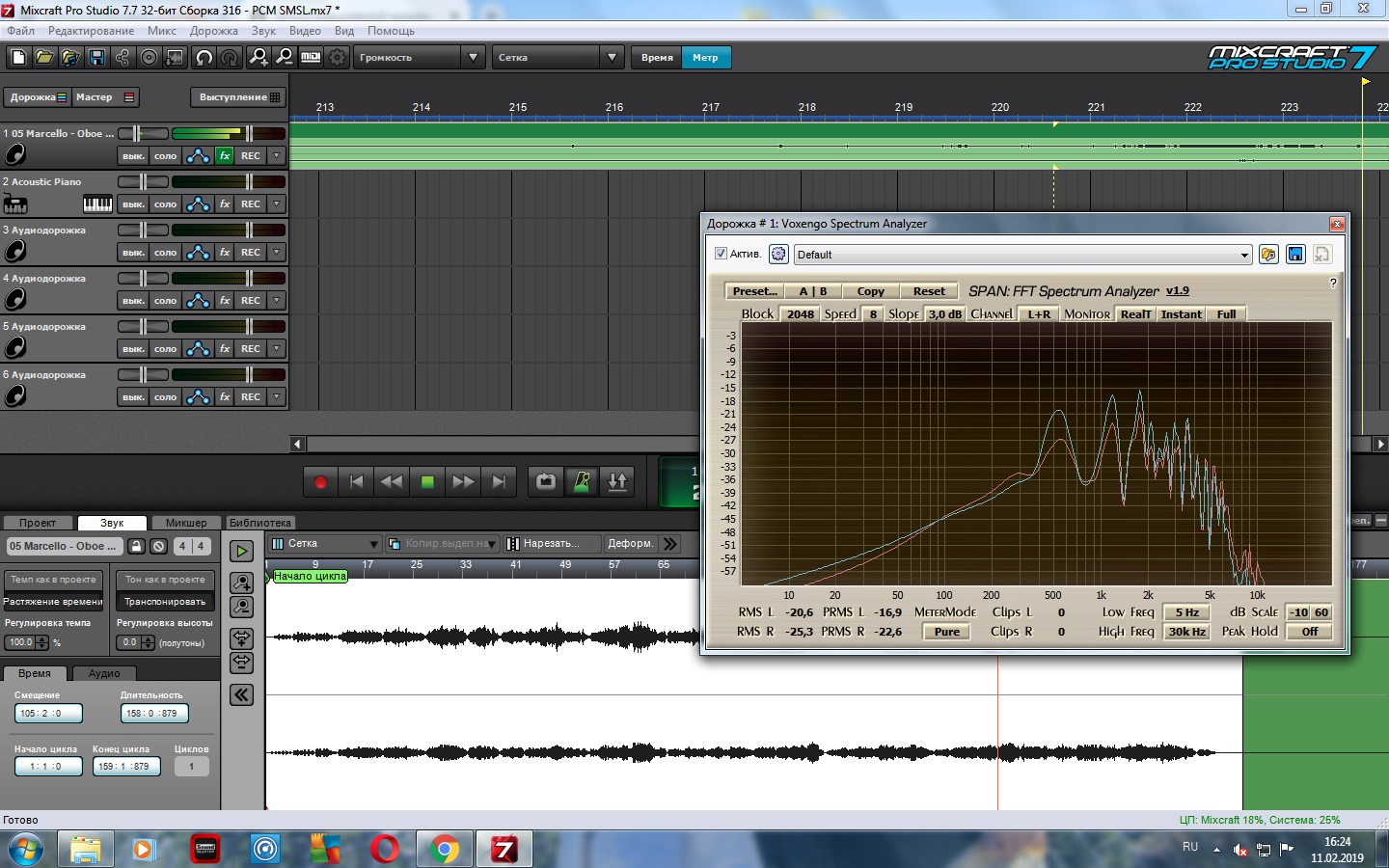Screen dimensions: 1389x868
Task: Switch timeline display to Метр
Action: 705,58
